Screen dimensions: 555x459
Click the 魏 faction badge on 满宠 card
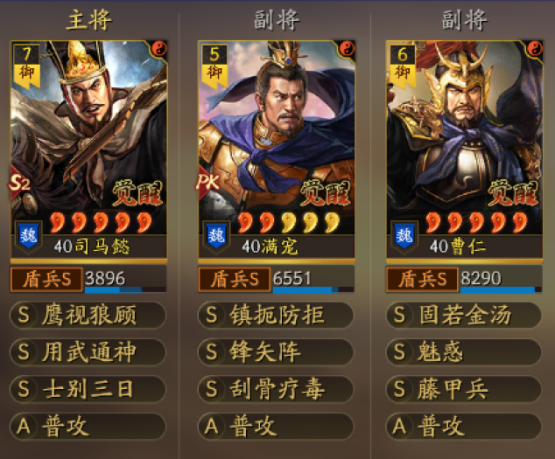pyautogui.click(x=216, y=236)
